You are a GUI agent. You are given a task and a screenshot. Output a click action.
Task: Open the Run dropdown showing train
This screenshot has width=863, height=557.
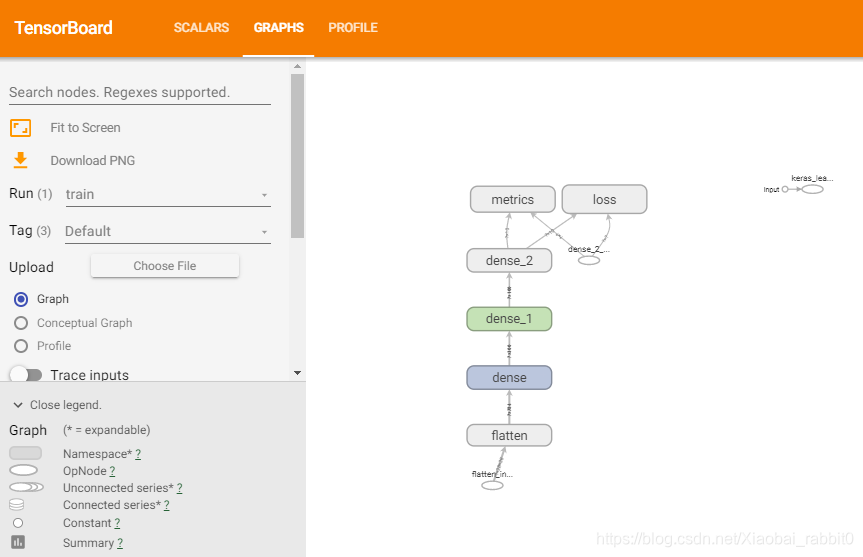click(x=168, y=194)
